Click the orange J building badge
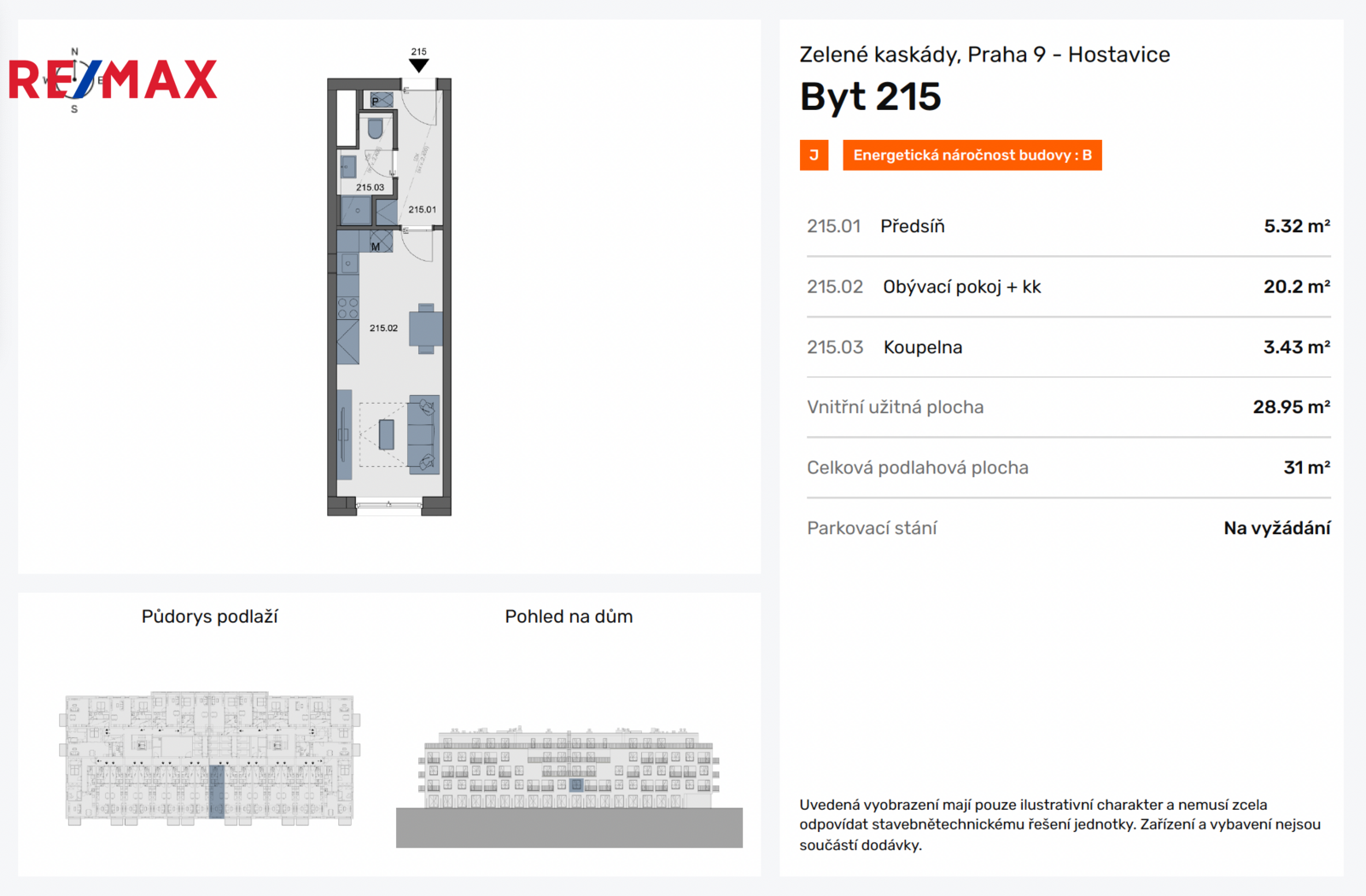 point(814,155)
